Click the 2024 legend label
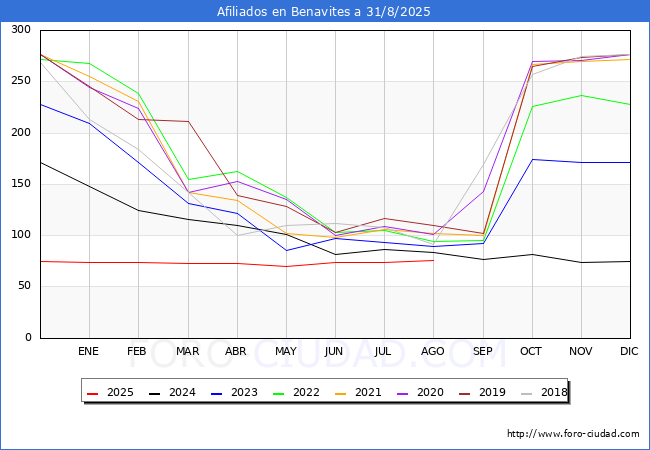Viewport: 650px width, 450px height. (182, 392)
